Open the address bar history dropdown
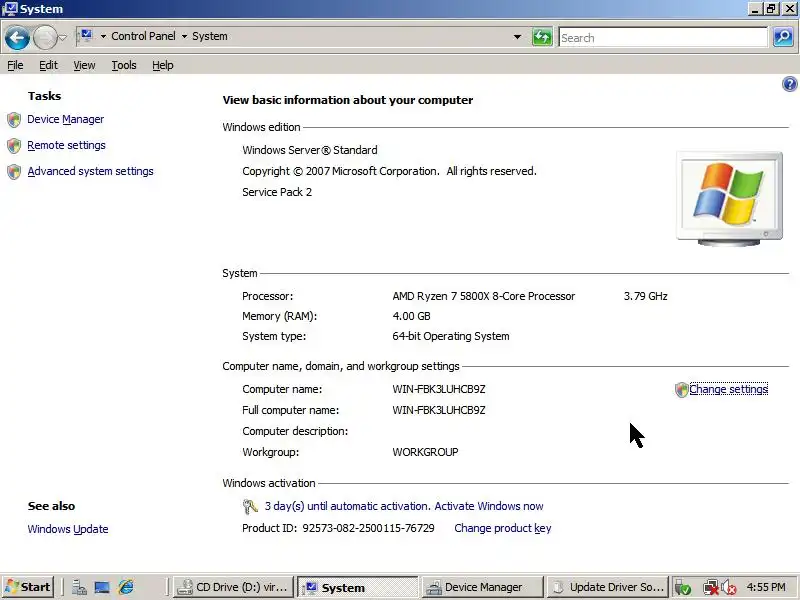This screenshot has width=800, height=600. coord(517,37)
